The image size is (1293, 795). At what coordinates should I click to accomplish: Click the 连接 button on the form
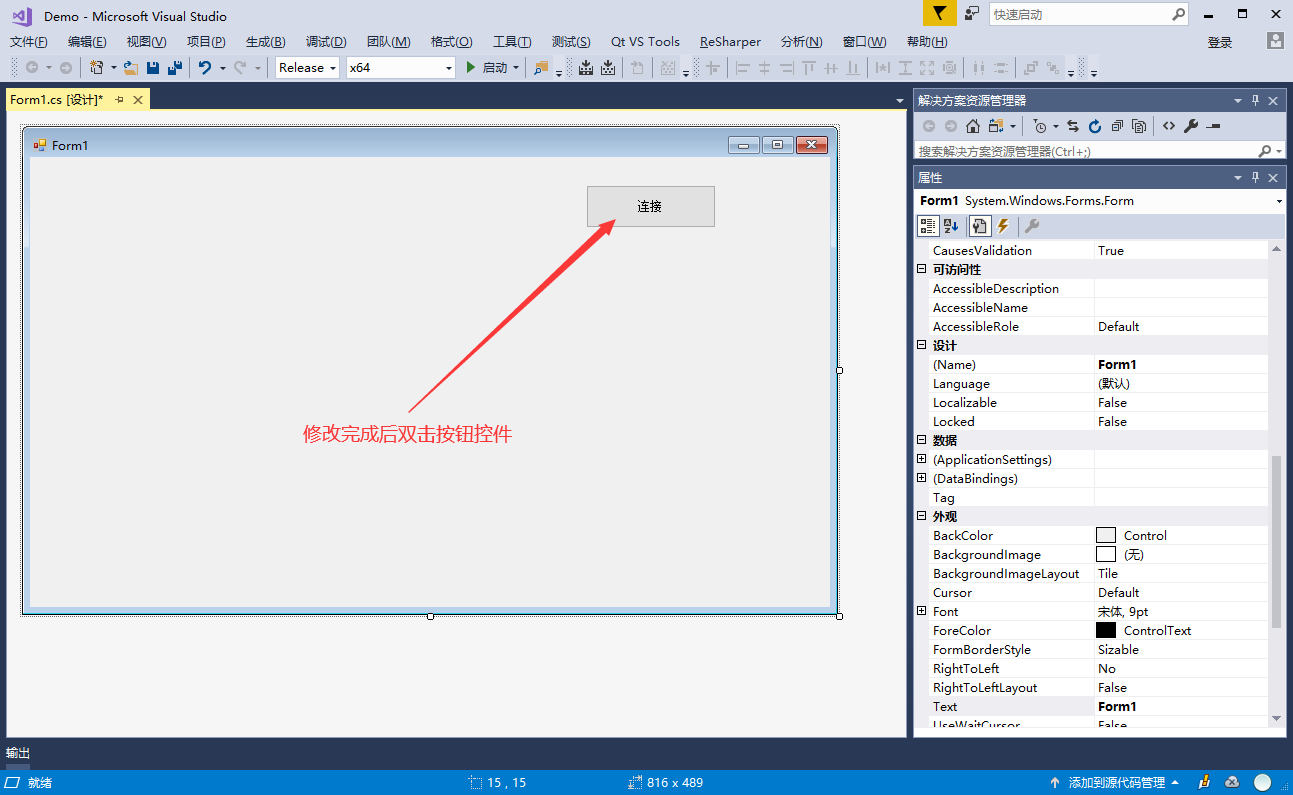tap(650, 206)
